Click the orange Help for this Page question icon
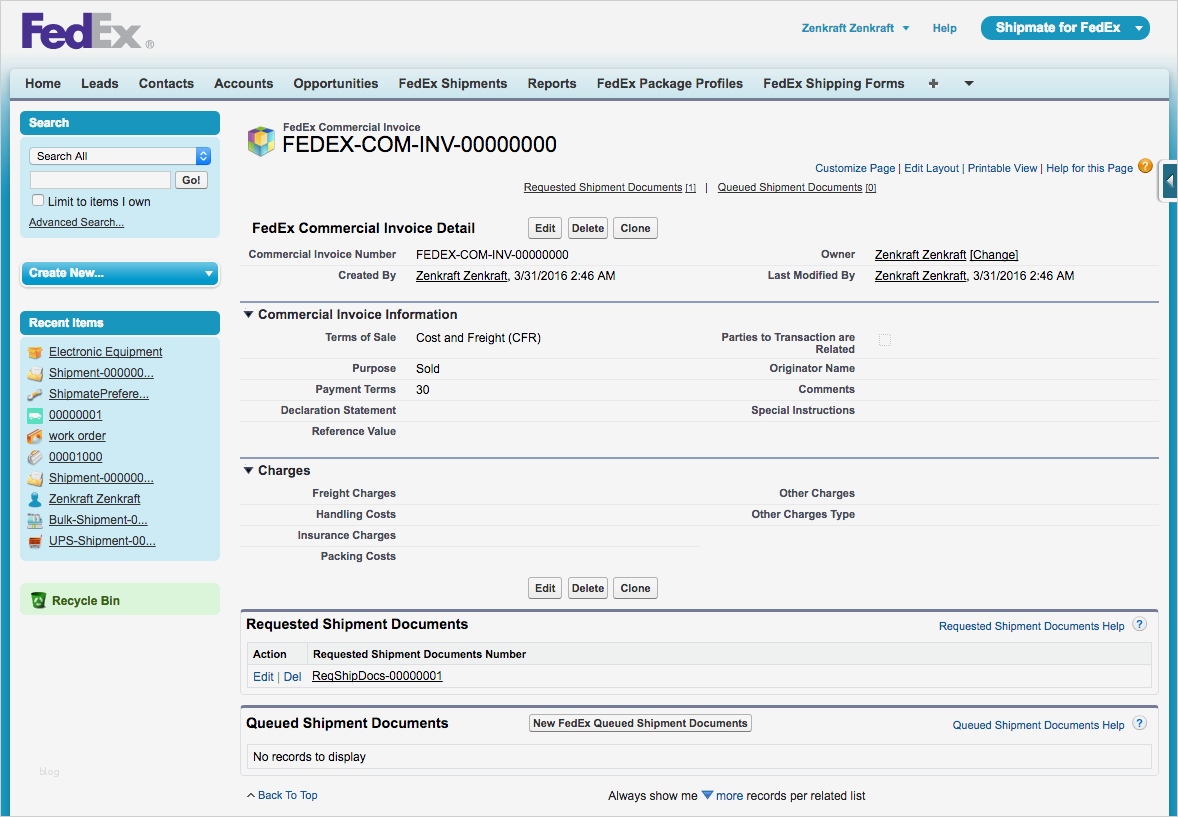The height and width of the screenshot is (817, 1178). 1145,166
